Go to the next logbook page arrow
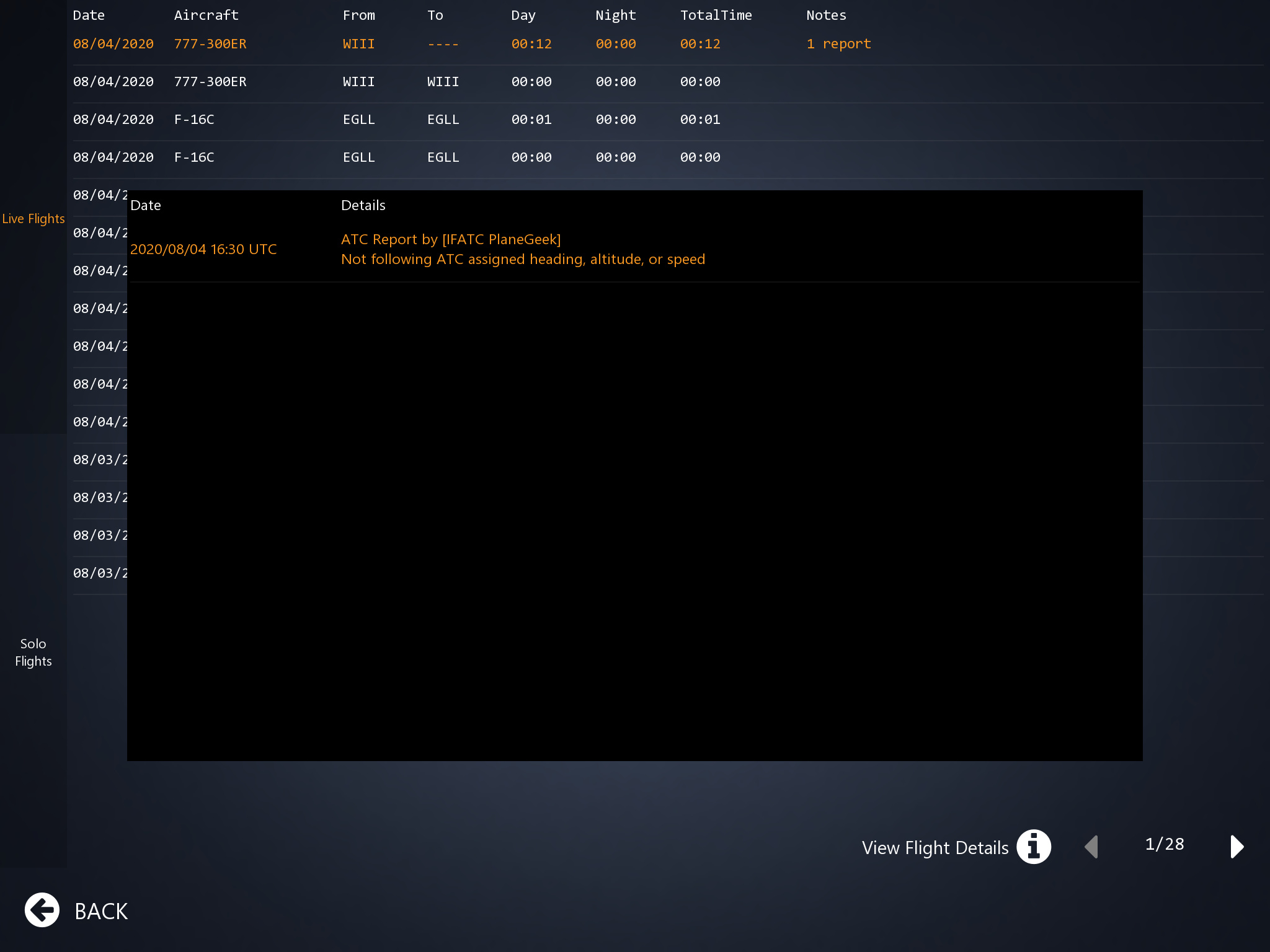This screenshot has width=1270, height=952. pyautogui.click(x=1237, y=847)
